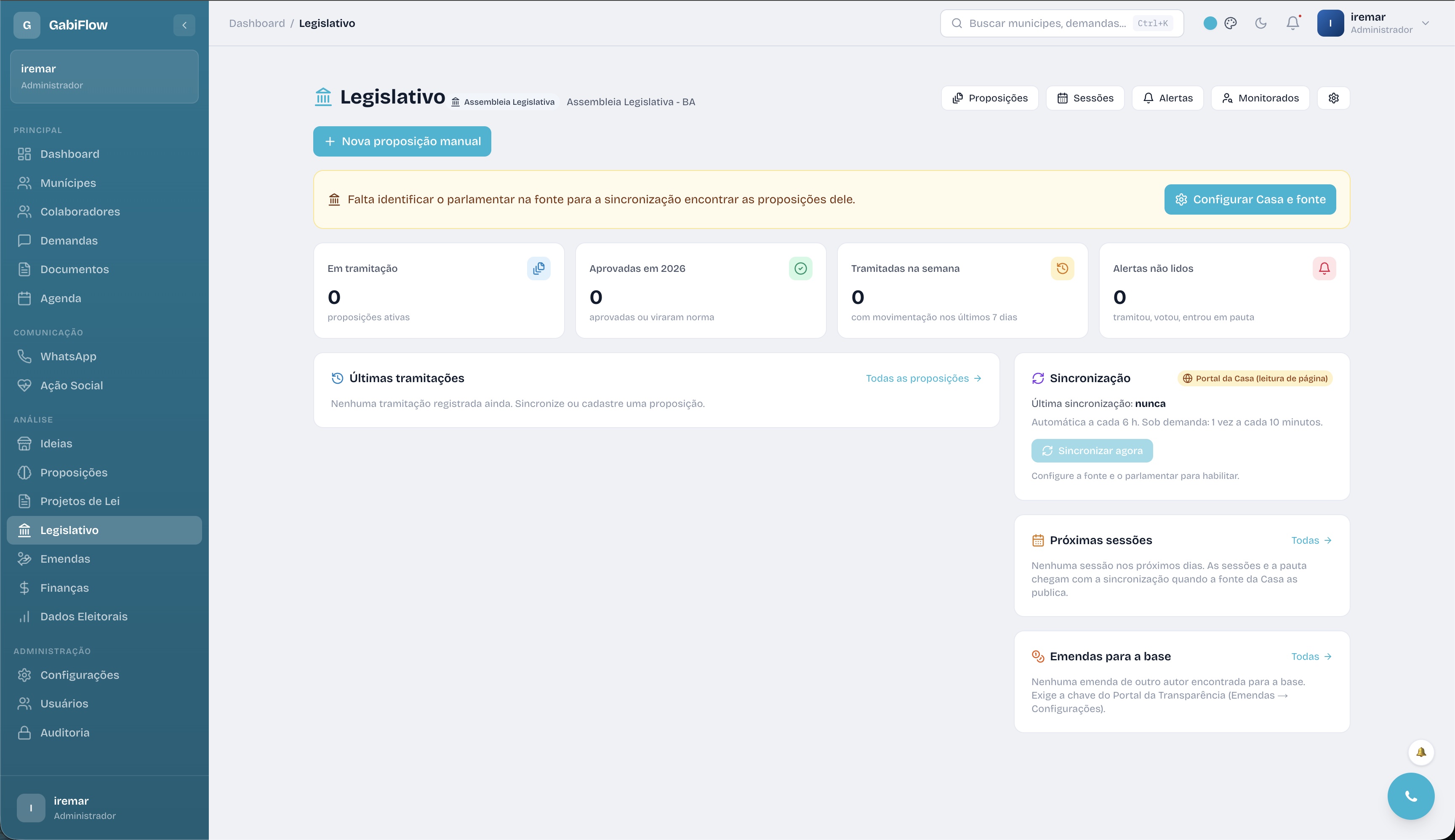
Task: Open Todas link in Emendas para a base
Action: click(1311, 657)
